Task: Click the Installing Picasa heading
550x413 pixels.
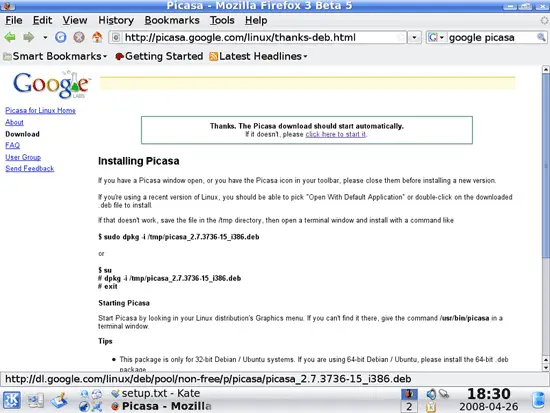Action: tap(139, 161)
